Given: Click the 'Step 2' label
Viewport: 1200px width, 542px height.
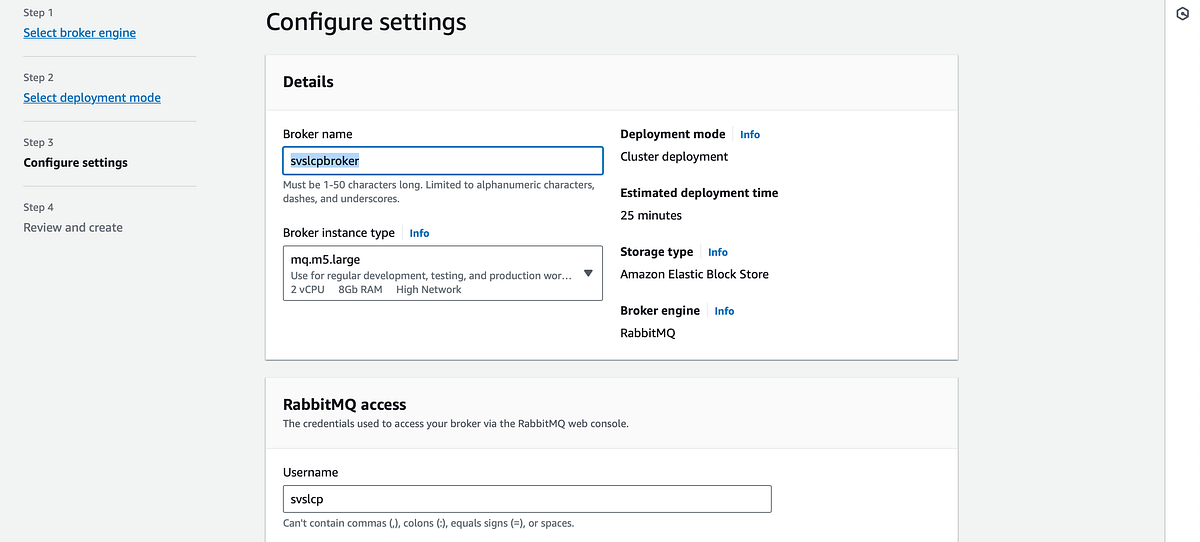Looking at the screenshot, I should [39, 78].
